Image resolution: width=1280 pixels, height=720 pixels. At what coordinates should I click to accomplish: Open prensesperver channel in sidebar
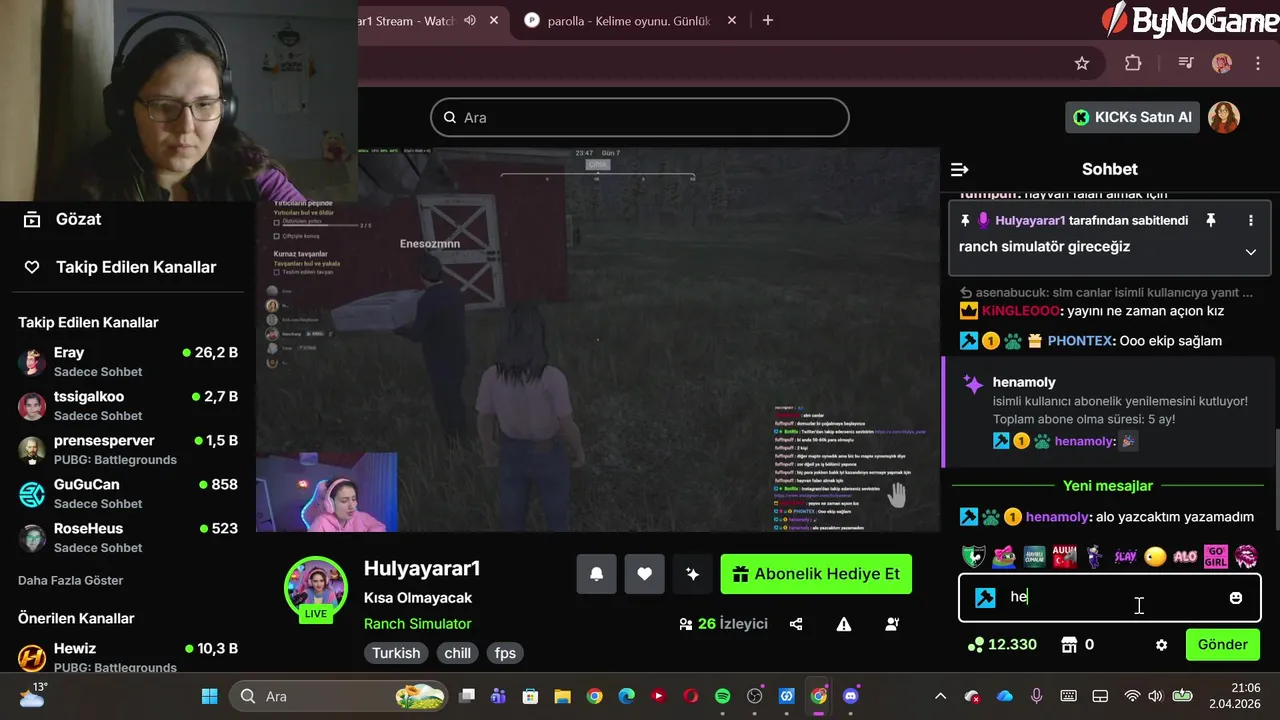pyautogui.click(x=128, y=449)
